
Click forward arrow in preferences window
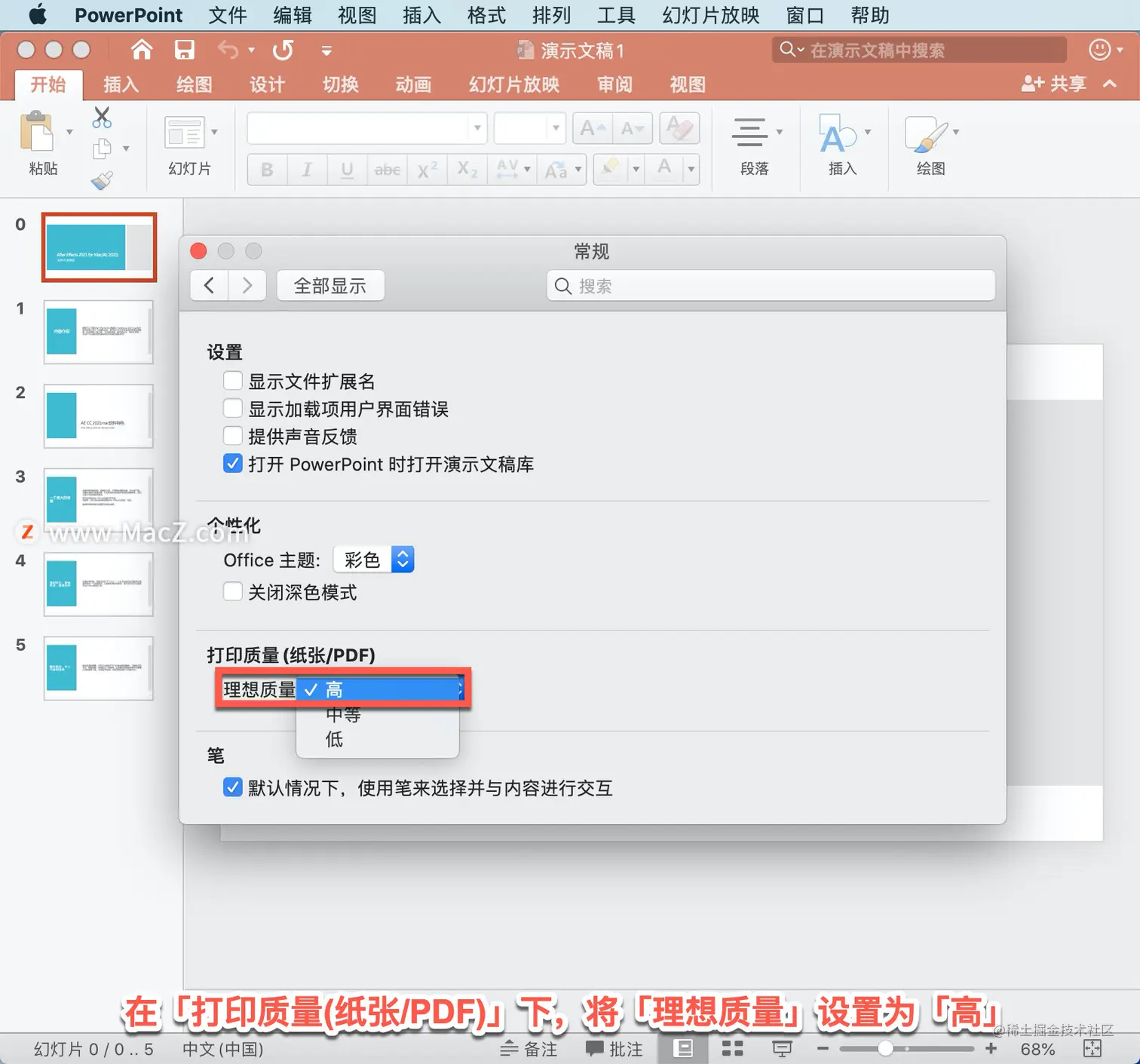247,286
